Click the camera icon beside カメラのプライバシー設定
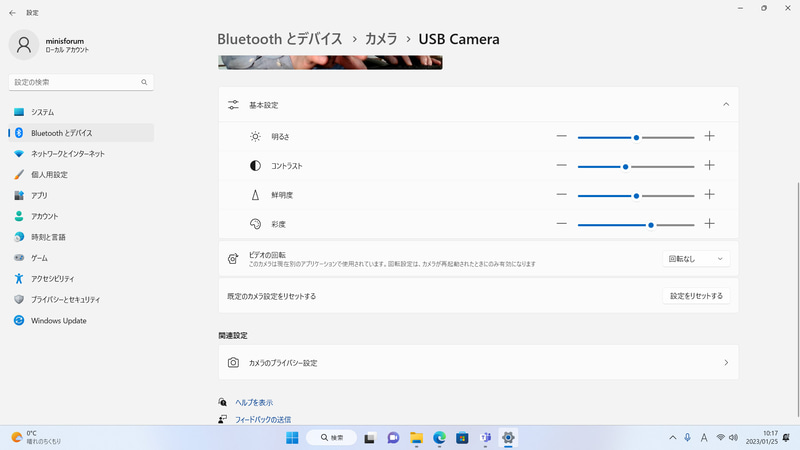This screenshot has width=800, height=450. [233, 363]
